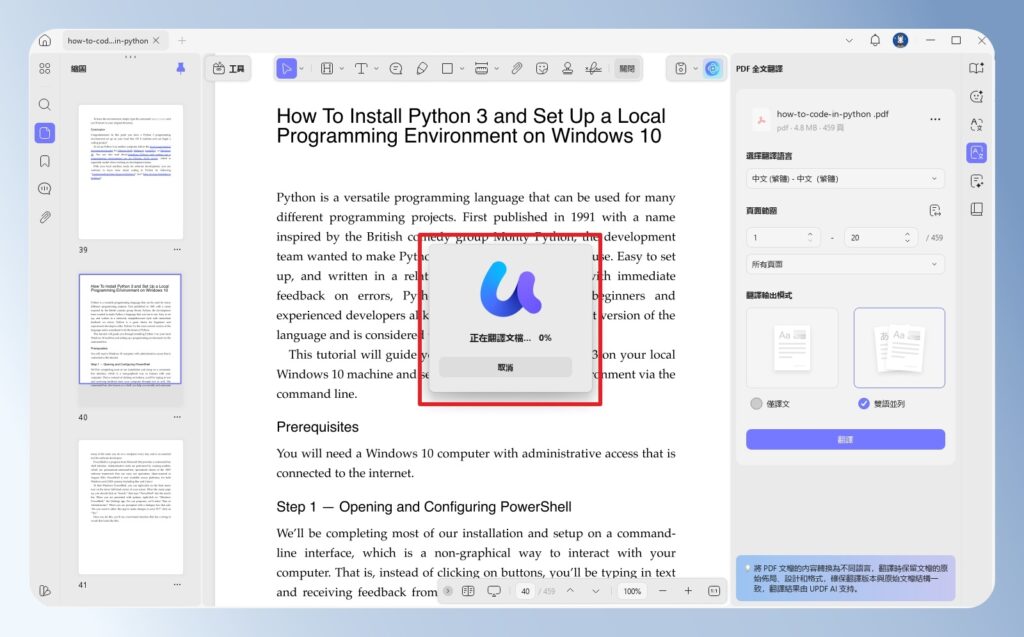Cancel the document translation in dialog
Image resolution: width=1024 pixels, height=637 pixels.
pyautogui.click(x=505, y=367)
